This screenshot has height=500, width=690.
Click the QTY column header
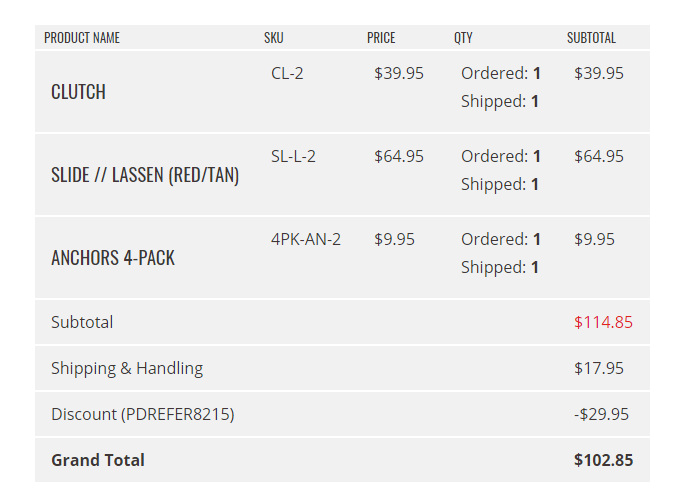point(463,38)
